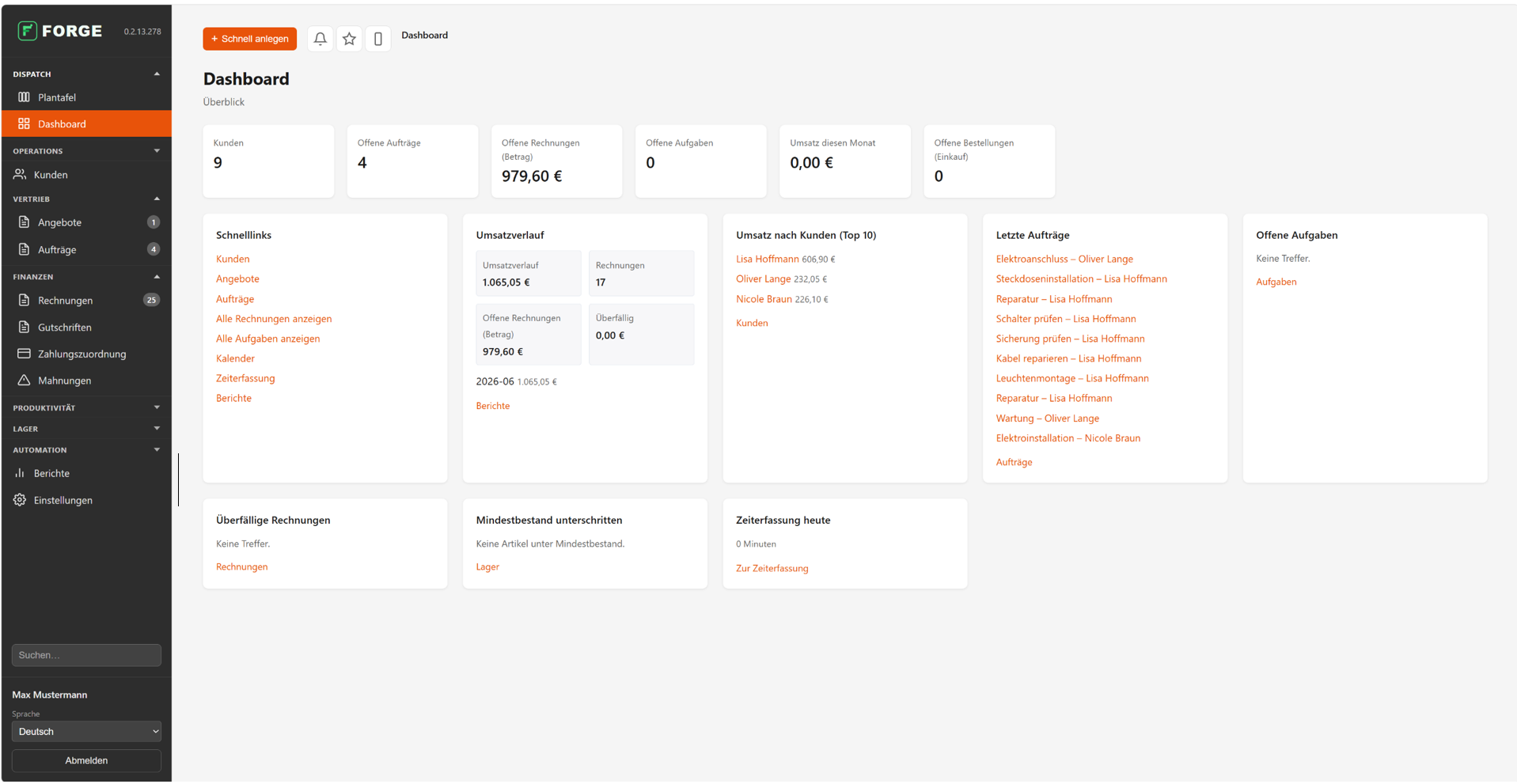Open the Zur Zeiterfassung link

[x=772, y=568]
